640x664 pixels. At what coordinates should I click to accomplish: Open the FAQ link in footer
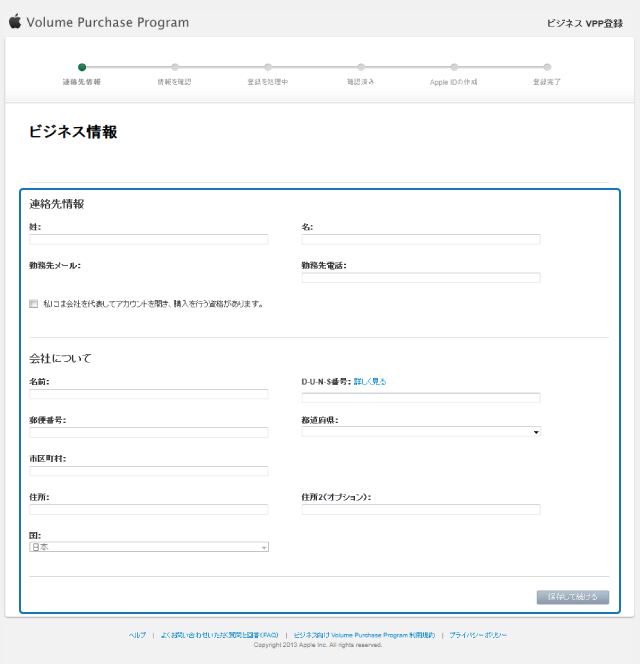219,635
